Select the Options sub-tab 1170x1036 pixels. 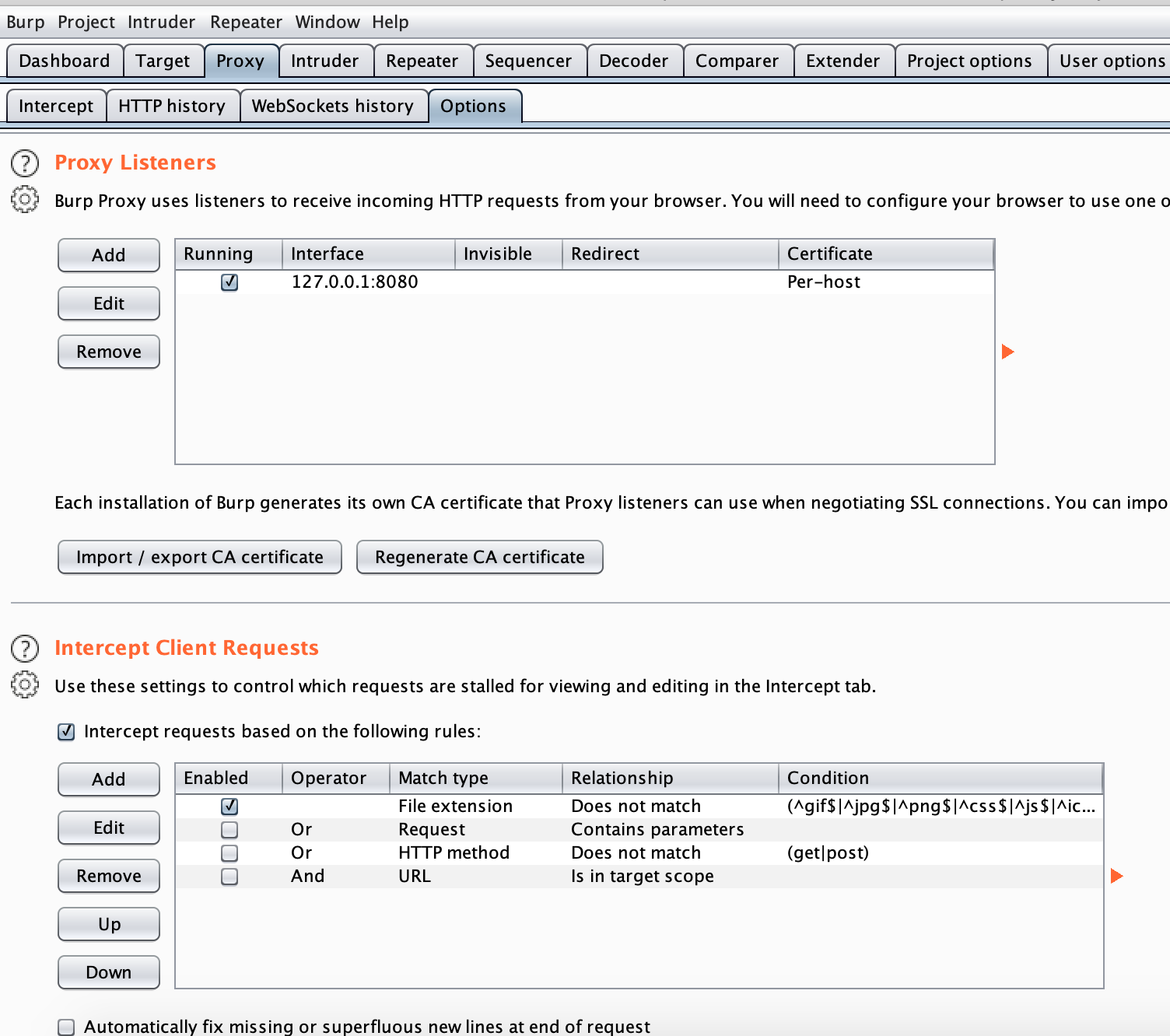click(474, 106)
